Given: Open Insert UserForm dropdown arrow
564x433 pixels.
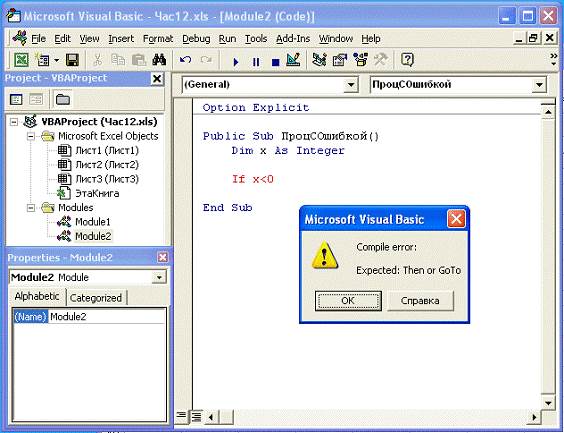Looking at the screenshot, I should tap(56, 60).
